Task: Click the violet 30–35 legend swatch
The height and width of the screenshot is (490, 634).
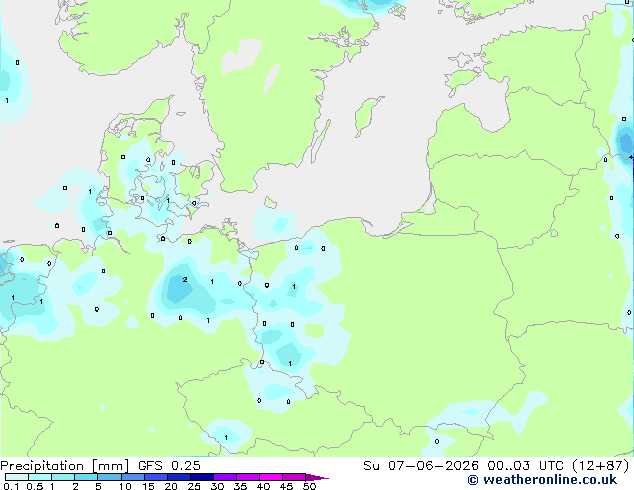Action: (225, 477)
